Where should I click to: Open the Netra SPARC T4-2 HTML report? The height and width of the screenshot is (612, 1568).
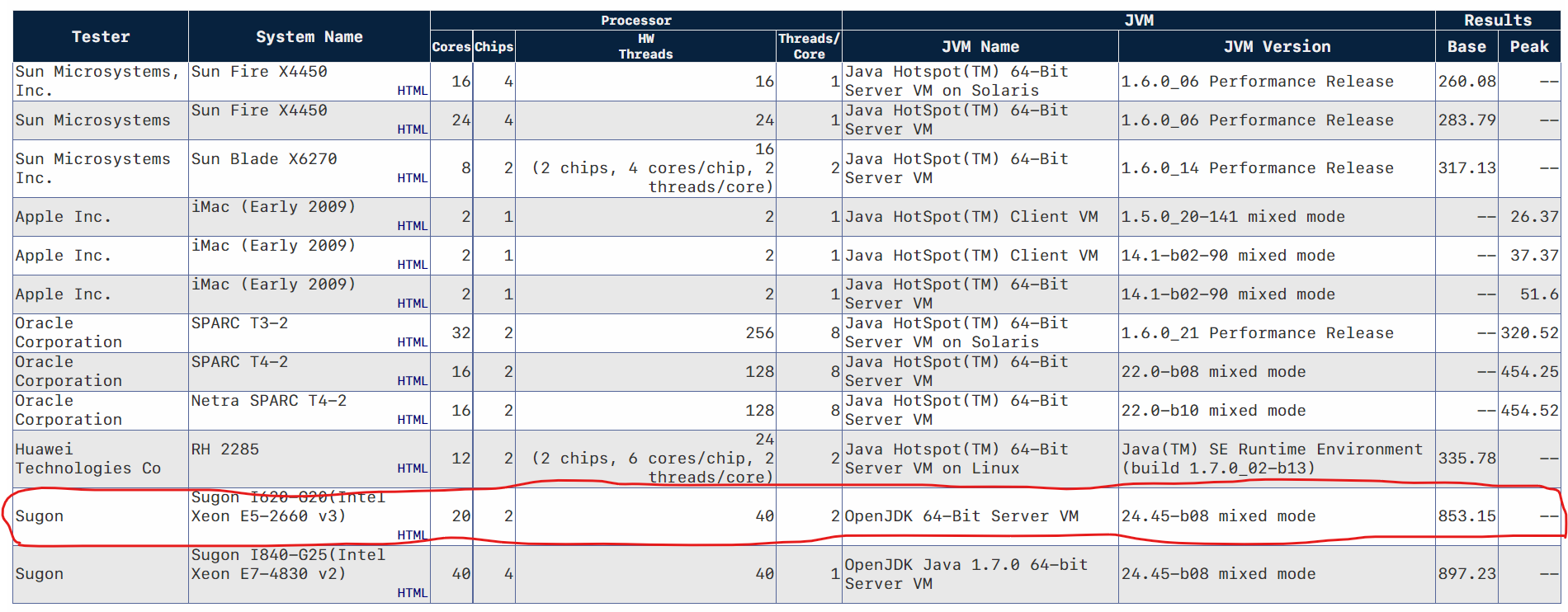(412, 420)
